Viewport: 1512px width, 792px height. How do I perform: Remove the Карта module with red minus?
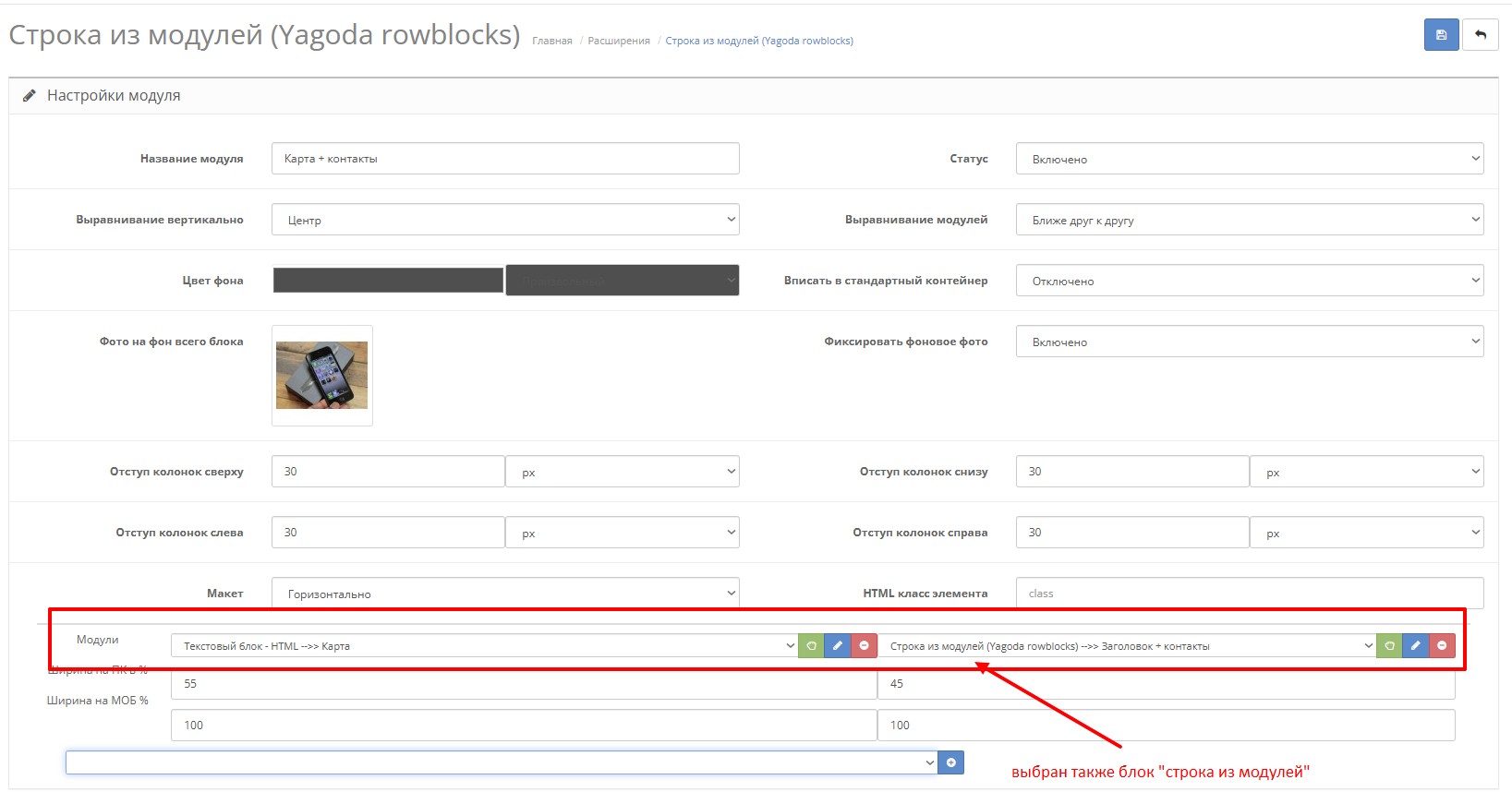click(864, 646)
